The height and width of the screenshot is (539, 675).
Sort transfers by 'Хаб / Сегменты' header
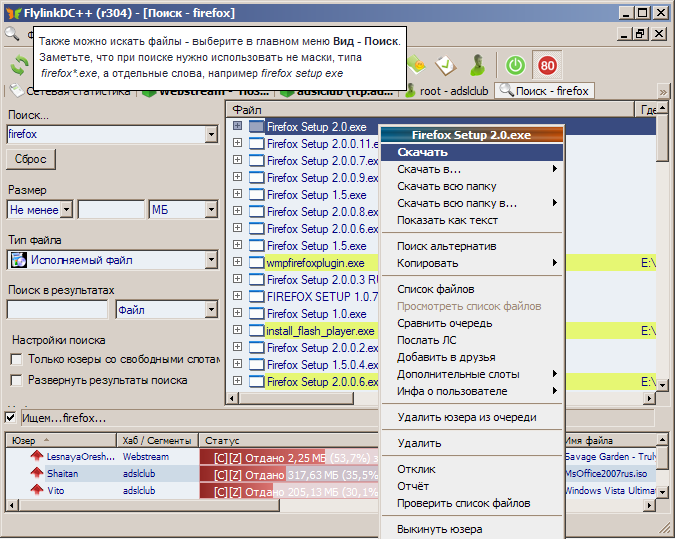pyautogui.click(x=157, y=440)
